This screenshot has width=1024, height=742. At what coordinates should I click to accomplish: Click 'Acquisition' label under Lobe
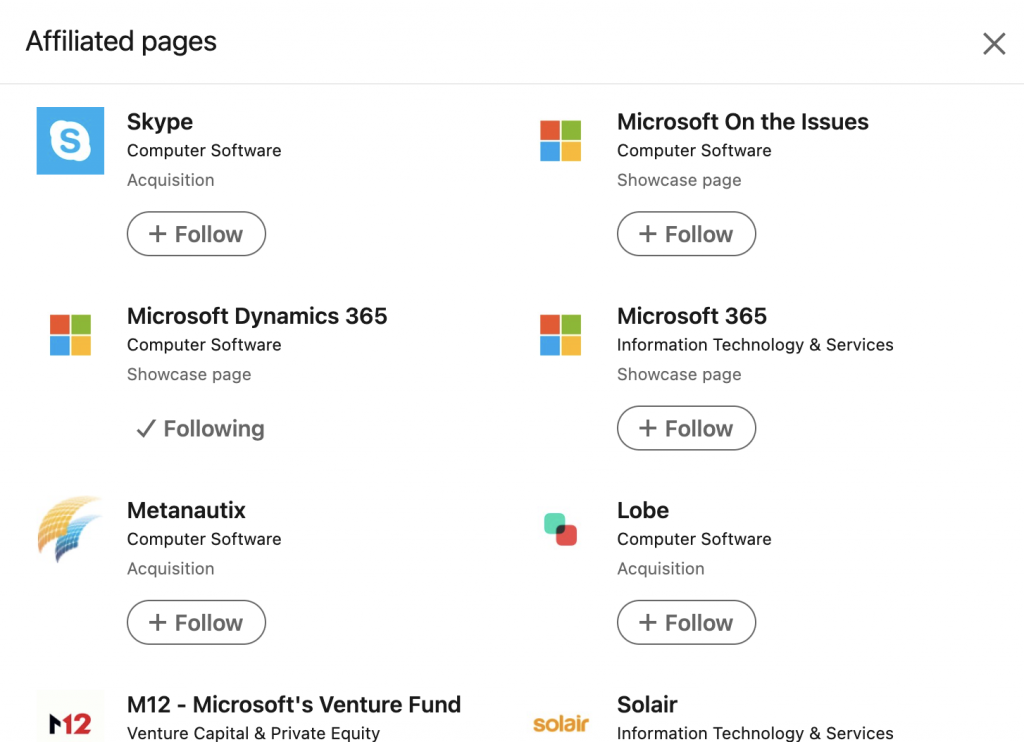(660, 569)
